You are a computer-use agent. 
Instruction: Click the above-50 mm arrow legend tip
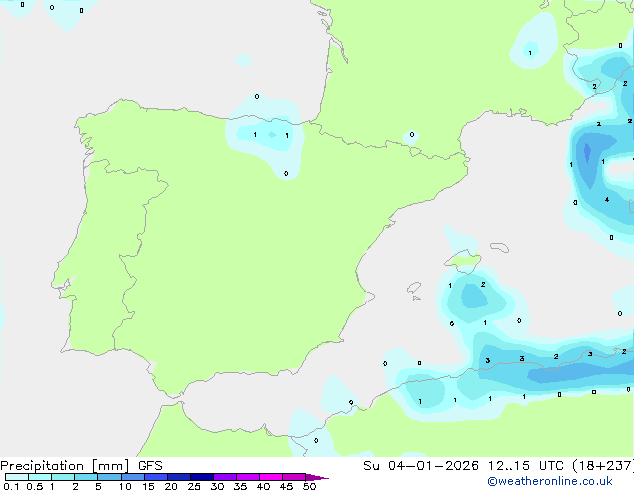click(317, 477)
